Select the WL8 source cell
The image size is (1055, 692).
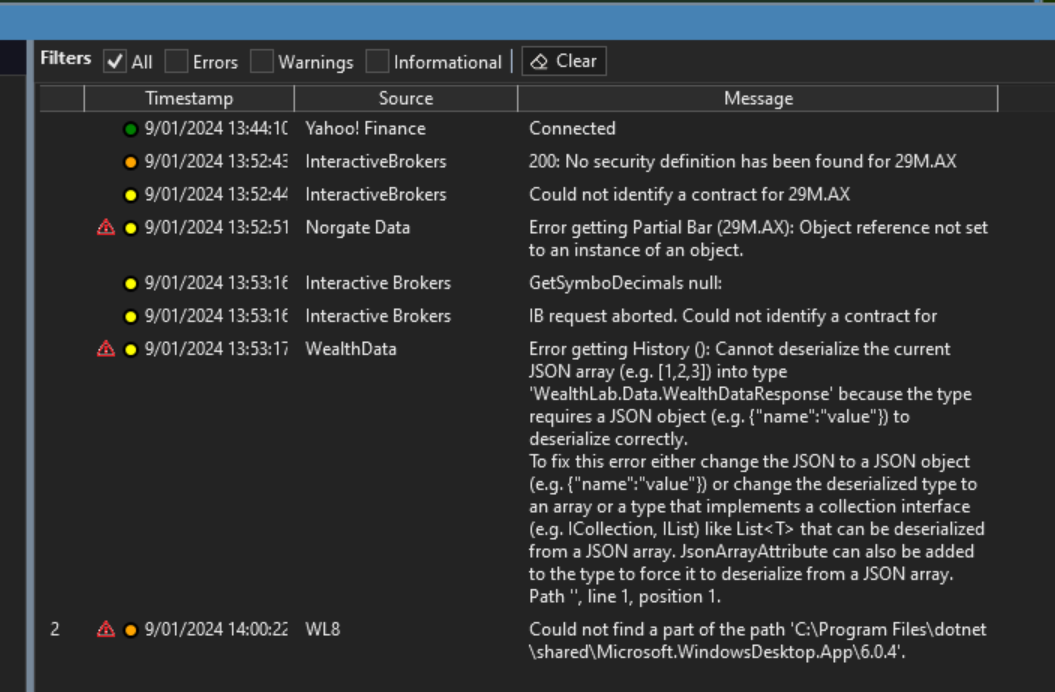point(322,629)
